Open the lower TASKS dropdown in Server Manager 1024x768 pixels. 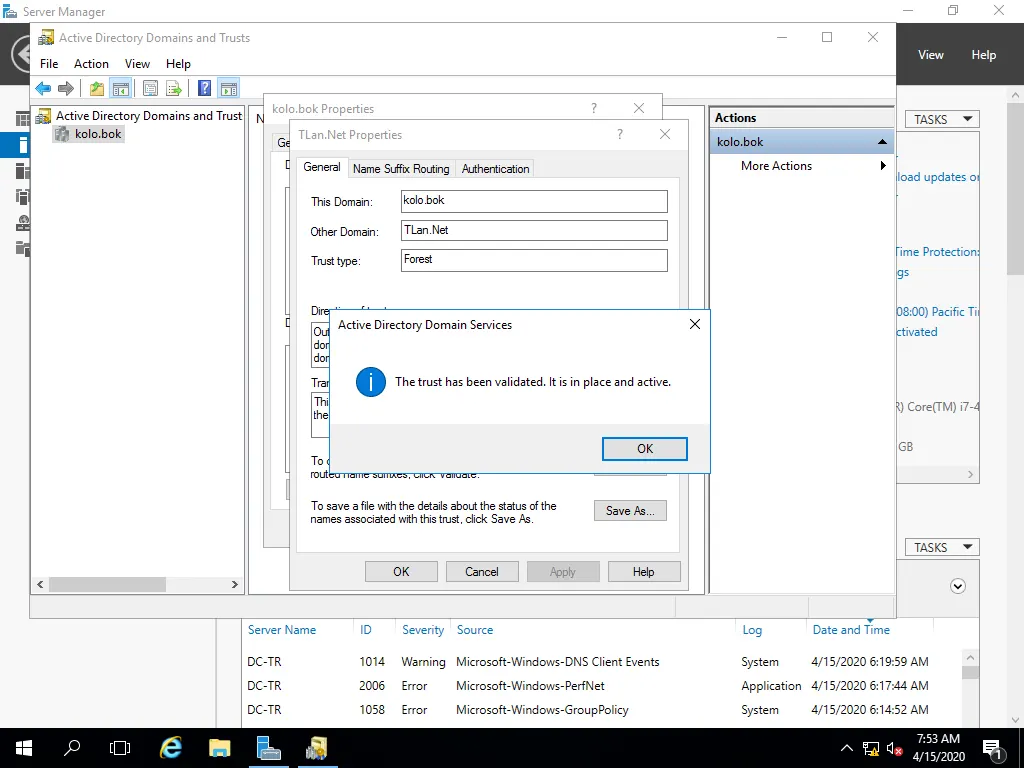point(942,547)
